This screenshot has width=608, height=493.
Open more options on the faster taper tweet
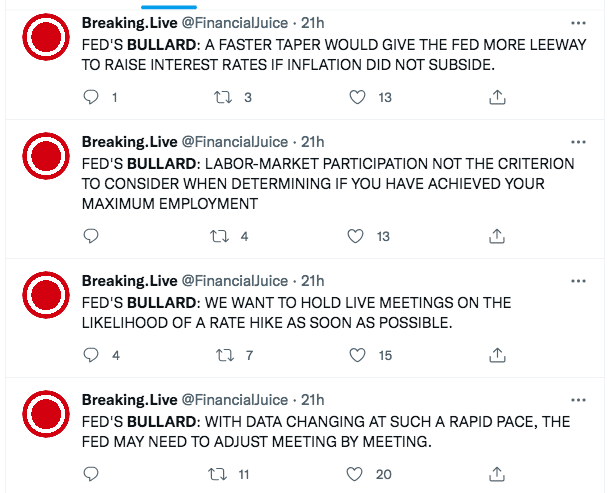click(x=574, y=22)
